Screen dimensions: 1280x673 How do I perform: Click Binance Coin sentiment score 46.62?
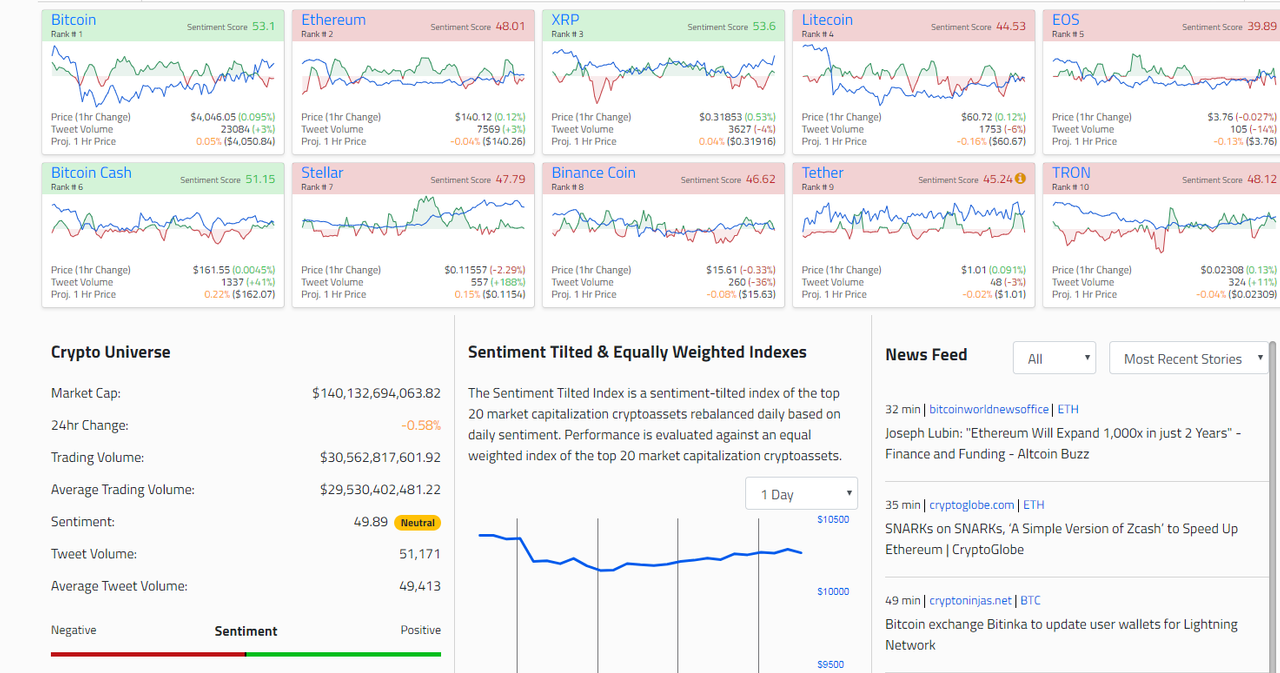tap(760, 179)
